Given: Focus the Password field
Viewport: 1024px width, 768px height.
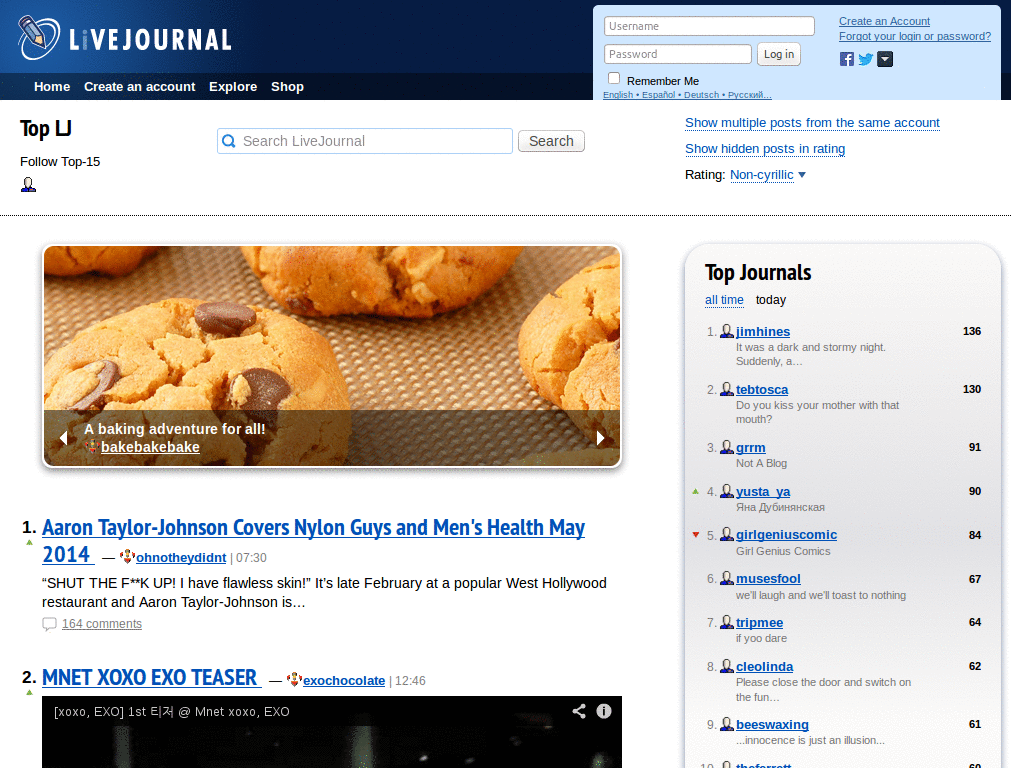Looking at the screenshot, I should [678, 54].
